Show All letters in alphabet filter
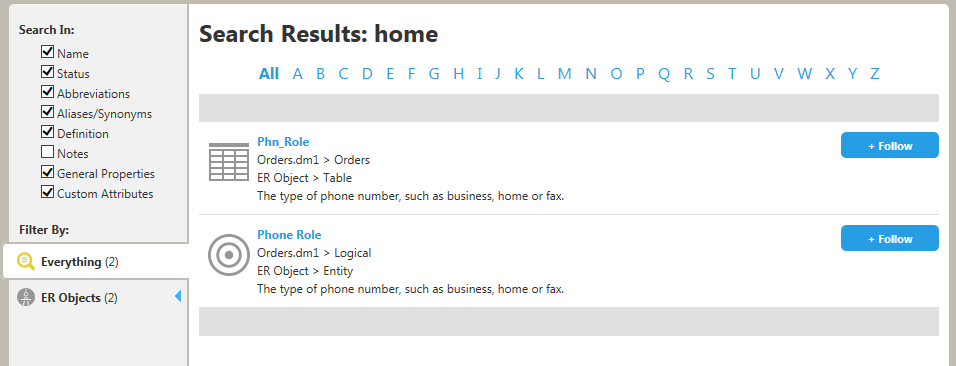956x366 pixels. 269,74
